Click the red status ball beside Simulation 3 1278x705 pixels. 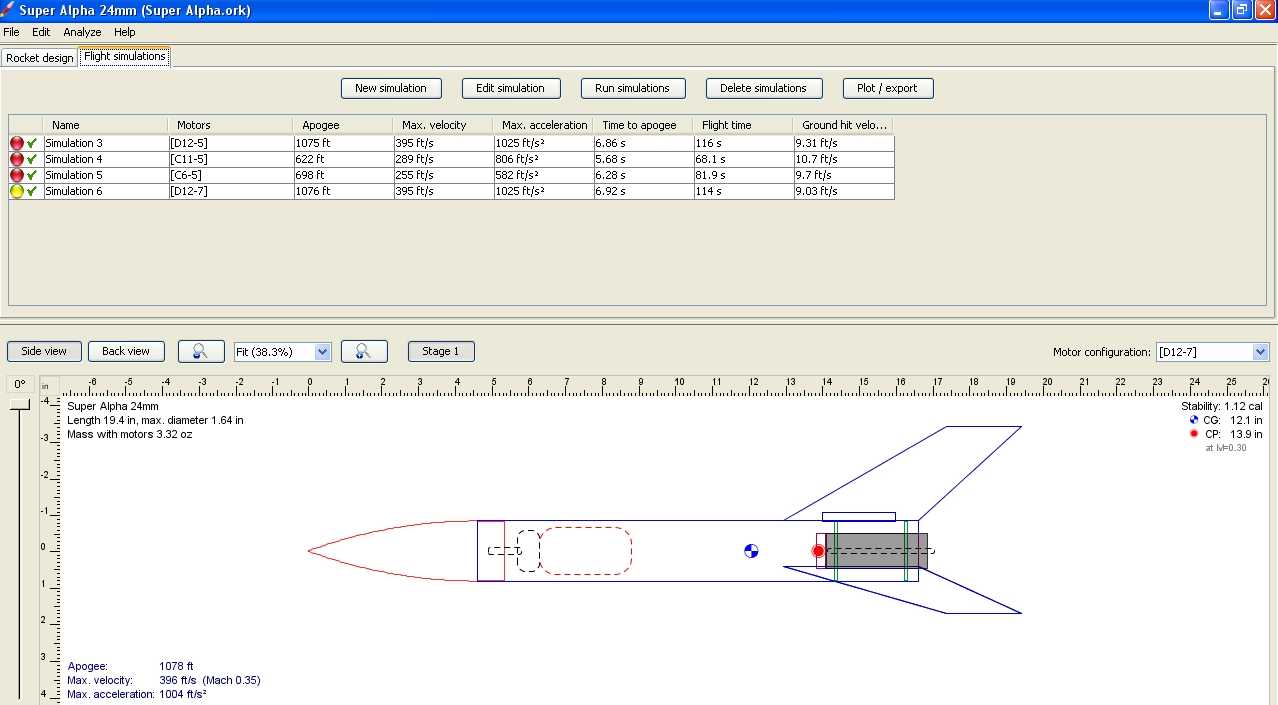(x=16, y=143)
